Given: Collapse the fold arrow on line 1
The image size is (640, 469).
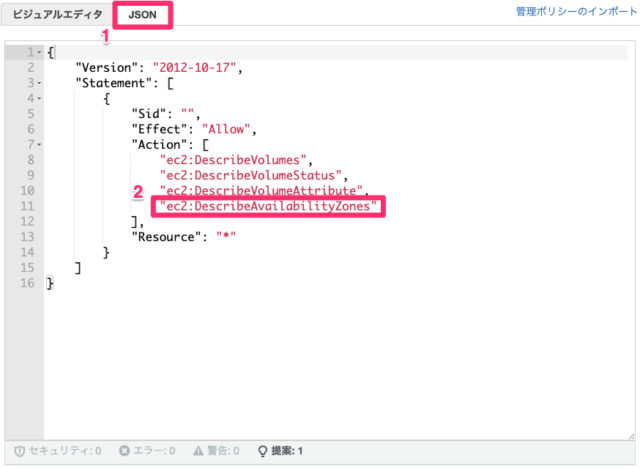Looking at the screenshot, I should click(x=39, y=52).
